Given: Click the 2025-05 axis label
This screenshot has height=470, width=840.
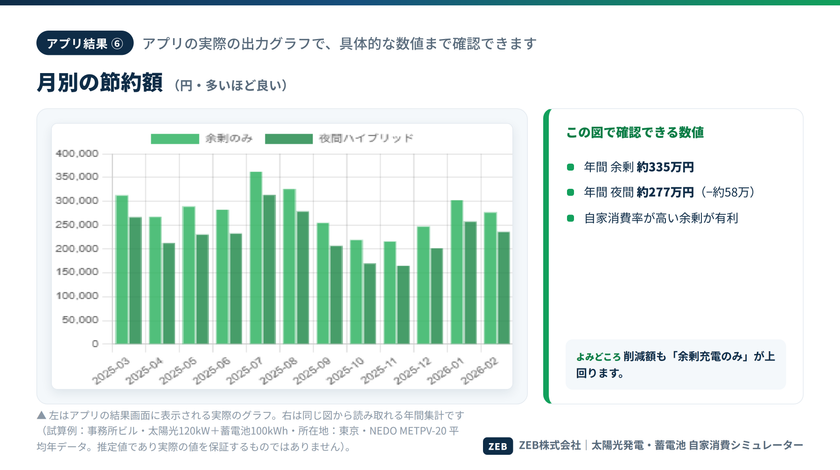Looking at the screenshot, I should tap(178, 370).
